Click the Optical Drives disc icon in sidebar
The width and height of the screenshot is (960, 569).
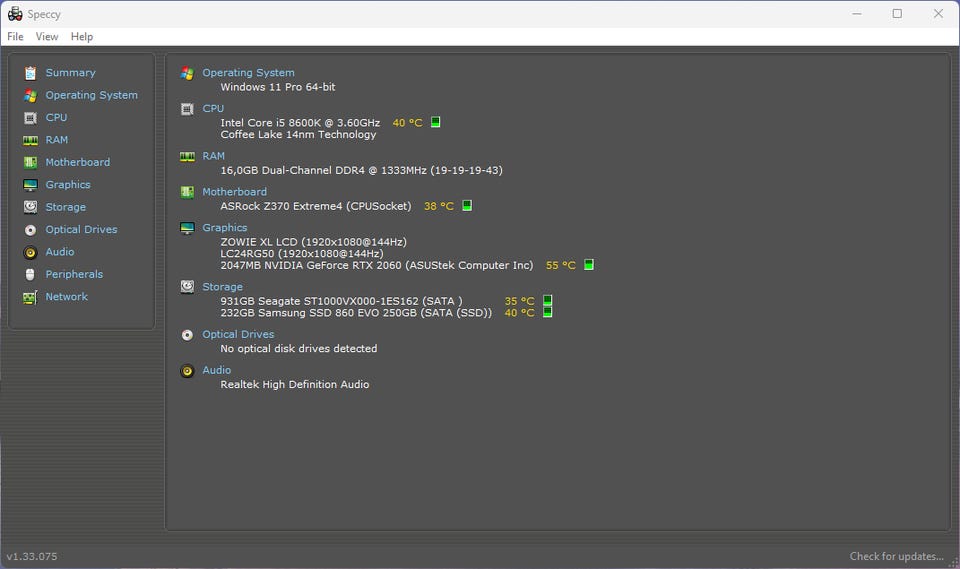point(30,230)
